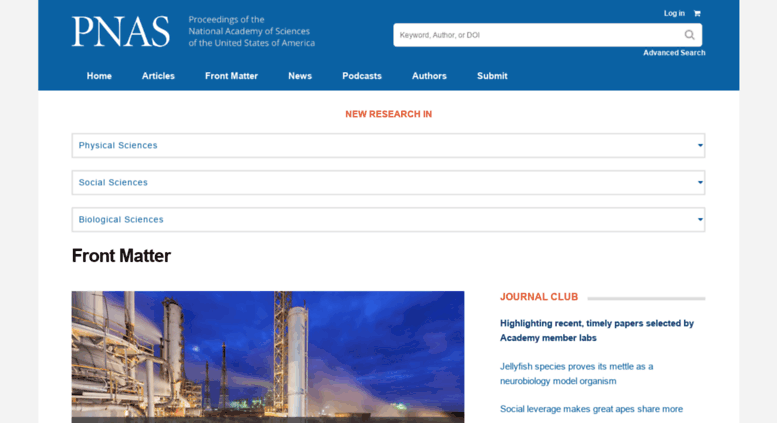Expand the Social Sciences dropdown
Viewport: 777px width, 423px height.
388,182
